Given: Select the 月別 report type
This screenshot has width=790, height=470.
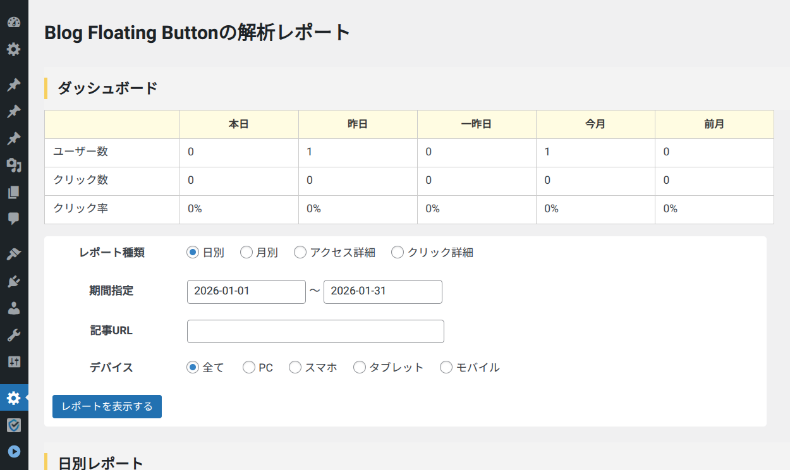Looking at the screenshot, I should pos(246,252).
